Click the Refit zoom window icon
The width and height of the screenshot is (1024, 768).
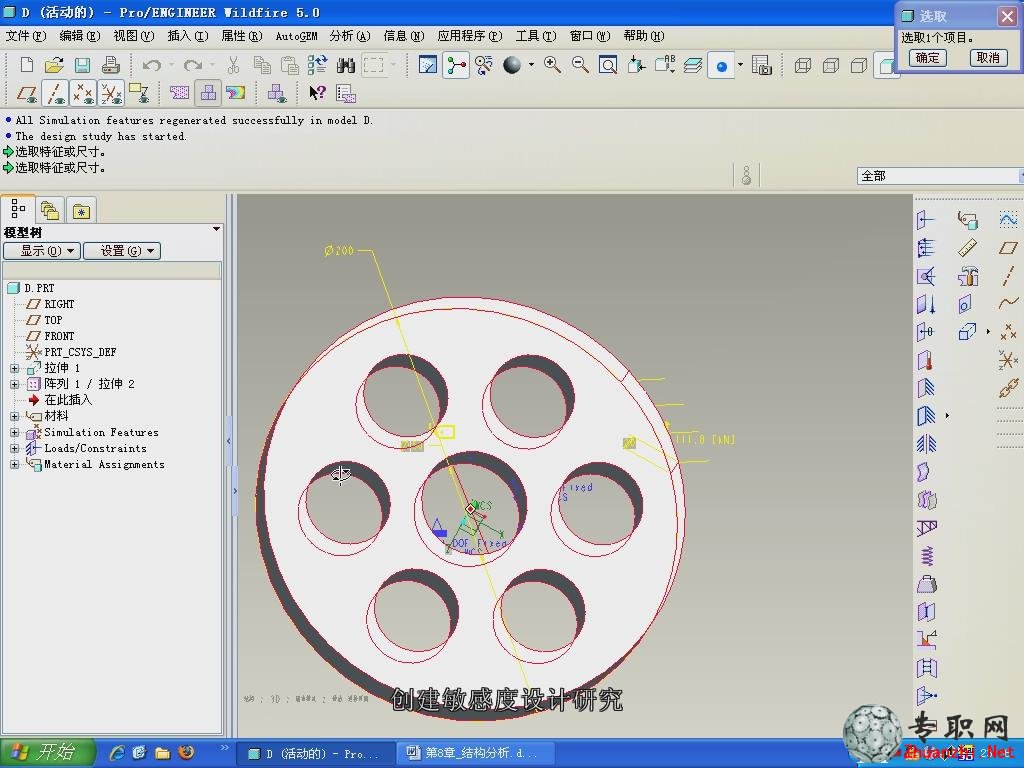tap(608, 65)
